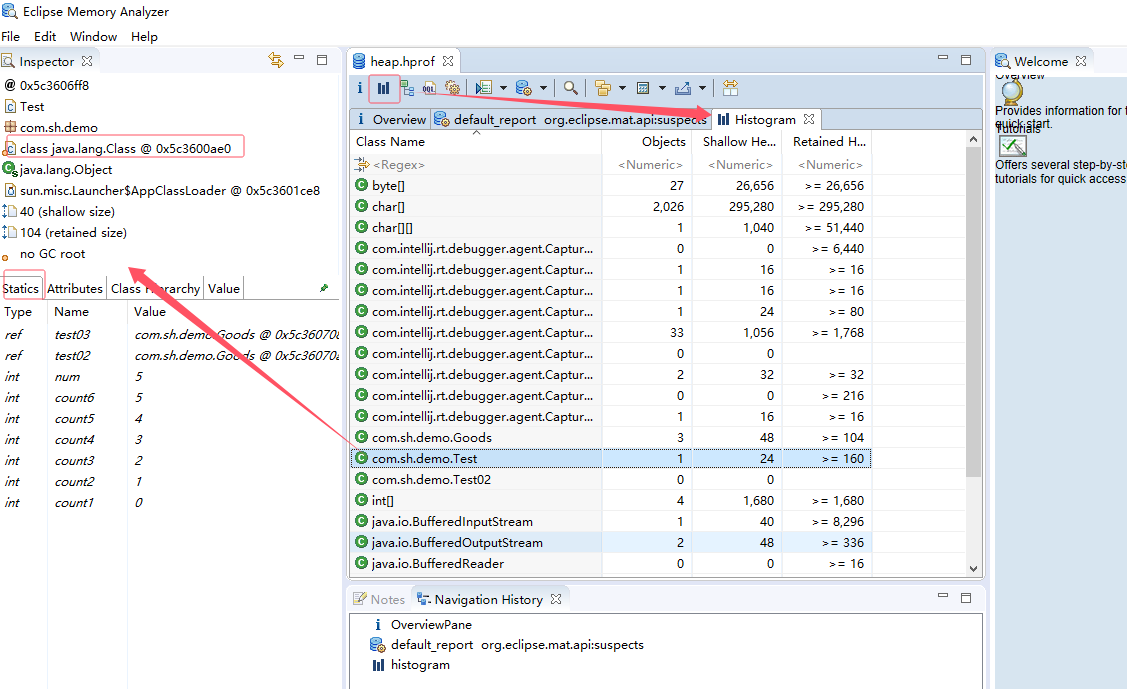This screenshot has height=689, width=1127.
Task: Select the com.sh.demo.Test02 row
Action: 611,479
